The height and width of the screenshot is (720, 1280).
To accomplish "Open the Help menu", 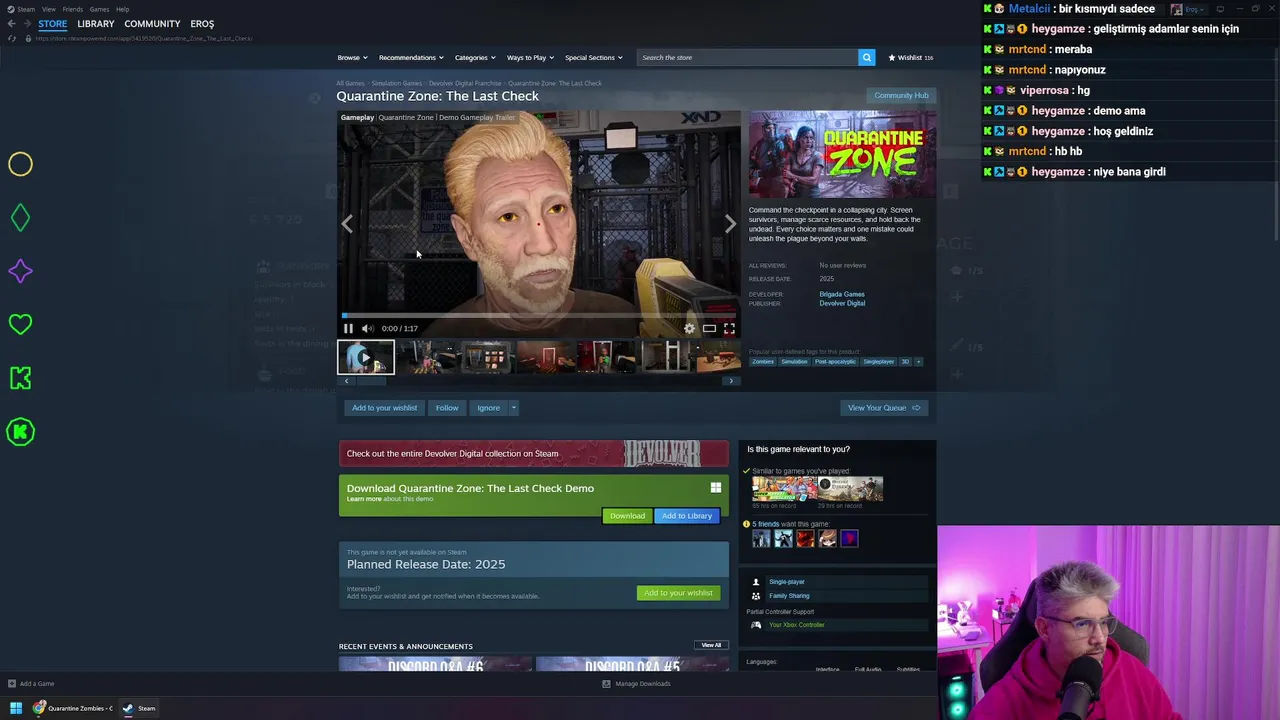I will coord(122,9).
